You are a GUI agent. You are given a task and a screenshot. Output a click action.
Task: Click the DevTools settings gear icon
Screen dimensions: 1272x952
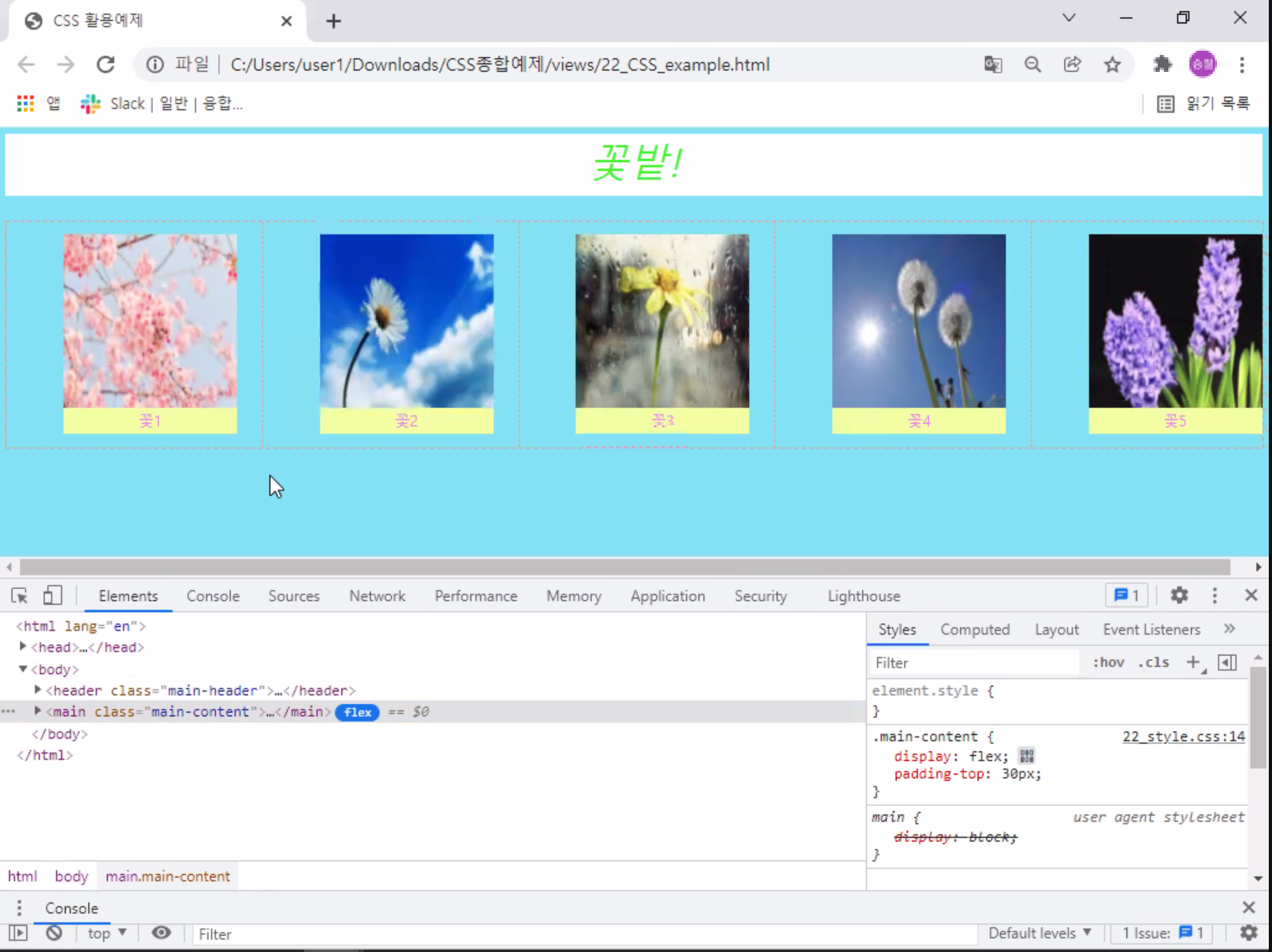tap(1179, 596)
